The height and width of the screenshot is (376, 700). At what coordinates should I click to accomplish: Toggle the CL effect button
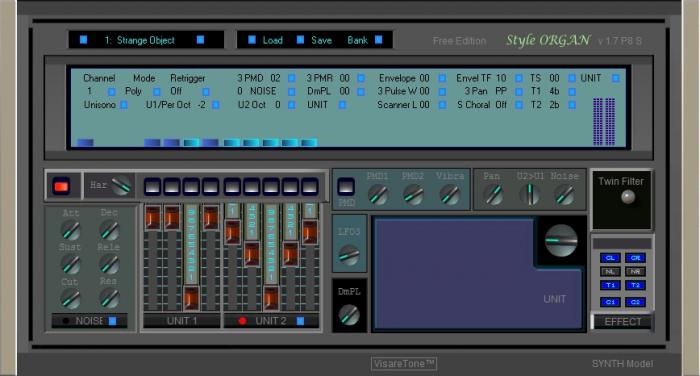[610, 258]
